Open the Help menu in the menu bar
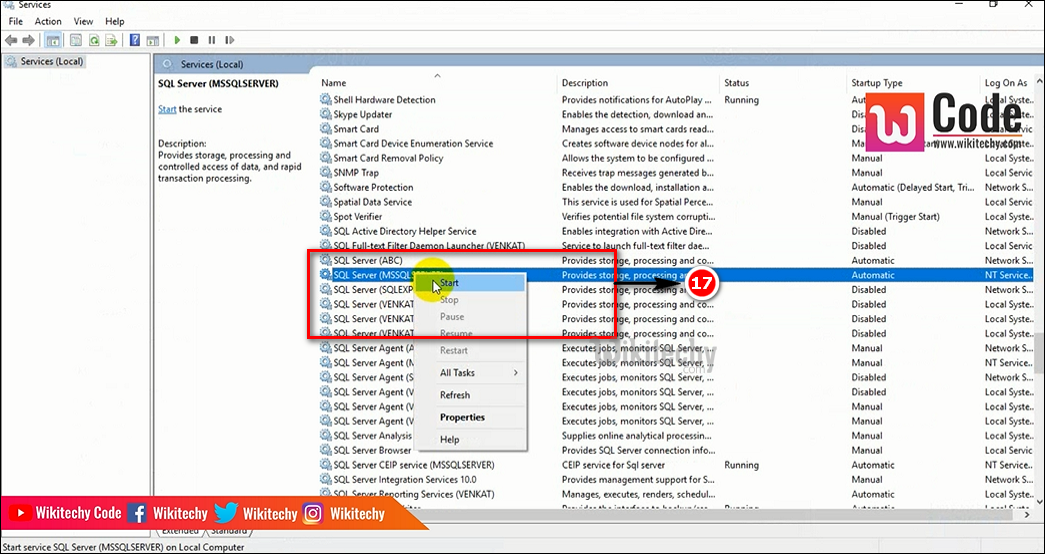 point(115,21)
